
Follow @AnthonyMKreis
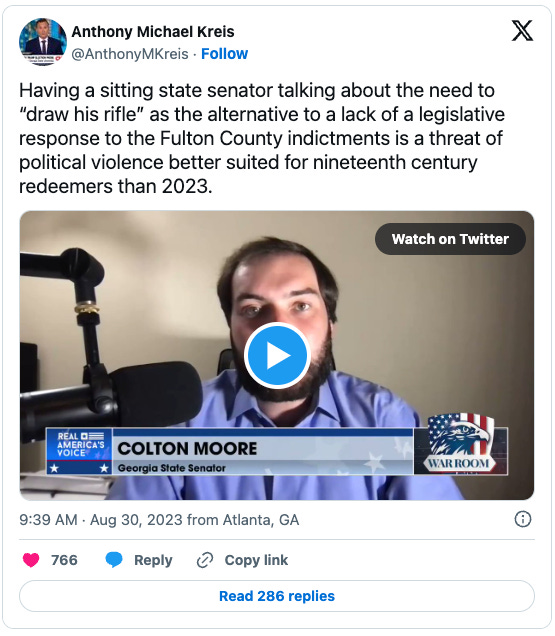224,54
